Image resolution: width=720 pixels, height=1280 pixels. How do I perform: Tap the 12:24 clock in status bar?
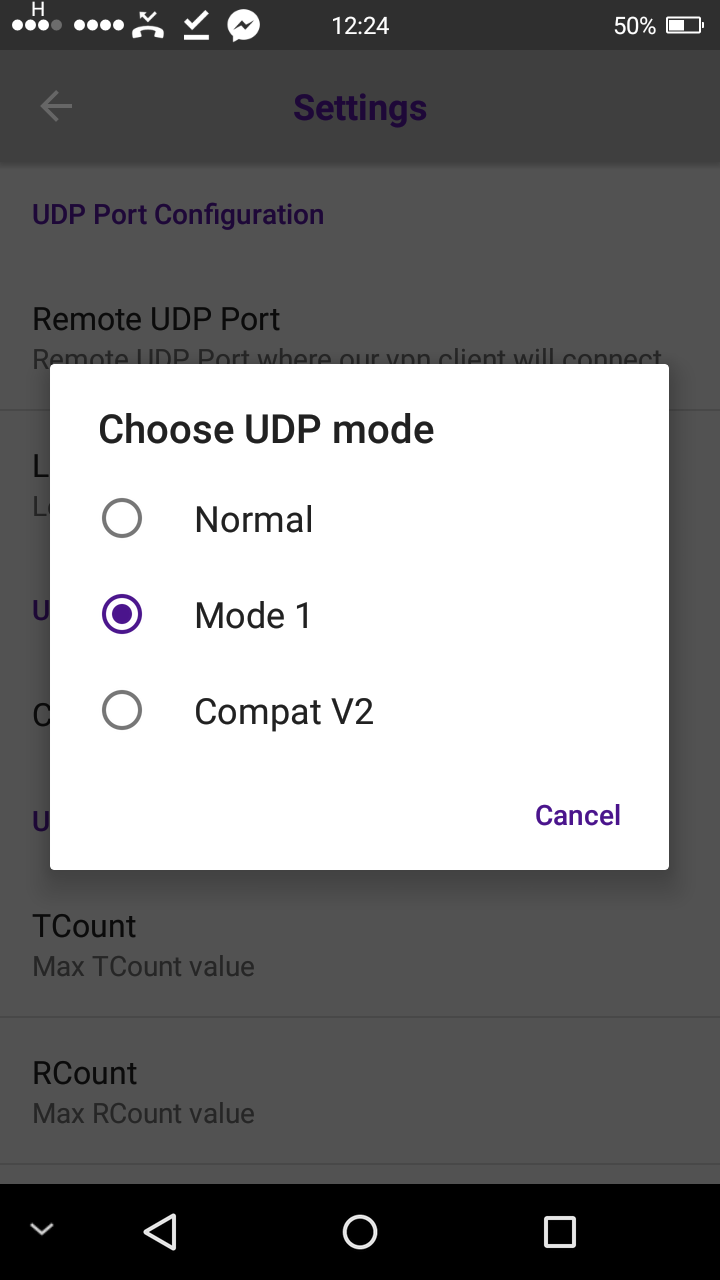pyautogui.click(x=360, y=26)
